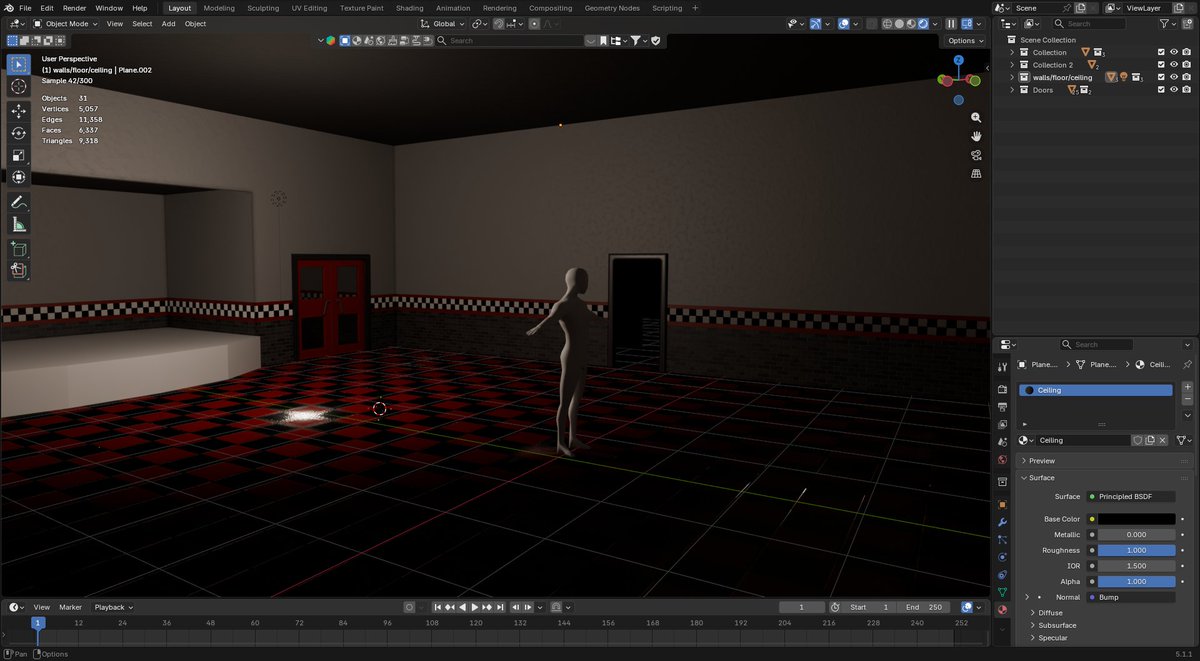The image size is (1200, 661).
Task: Open the Render menu
Action: tap(75, 8)
